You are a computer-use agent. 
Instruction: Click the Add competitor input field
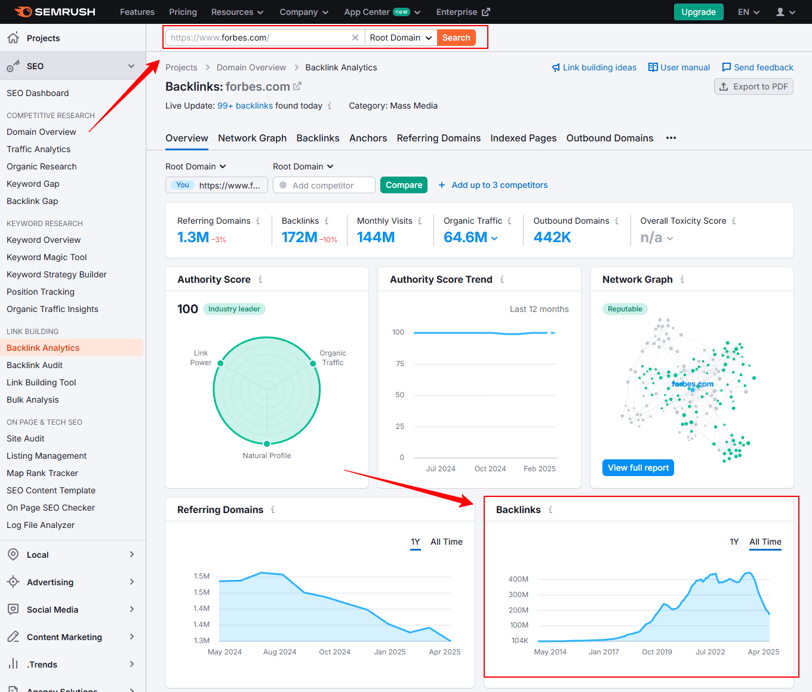point(324,185)
